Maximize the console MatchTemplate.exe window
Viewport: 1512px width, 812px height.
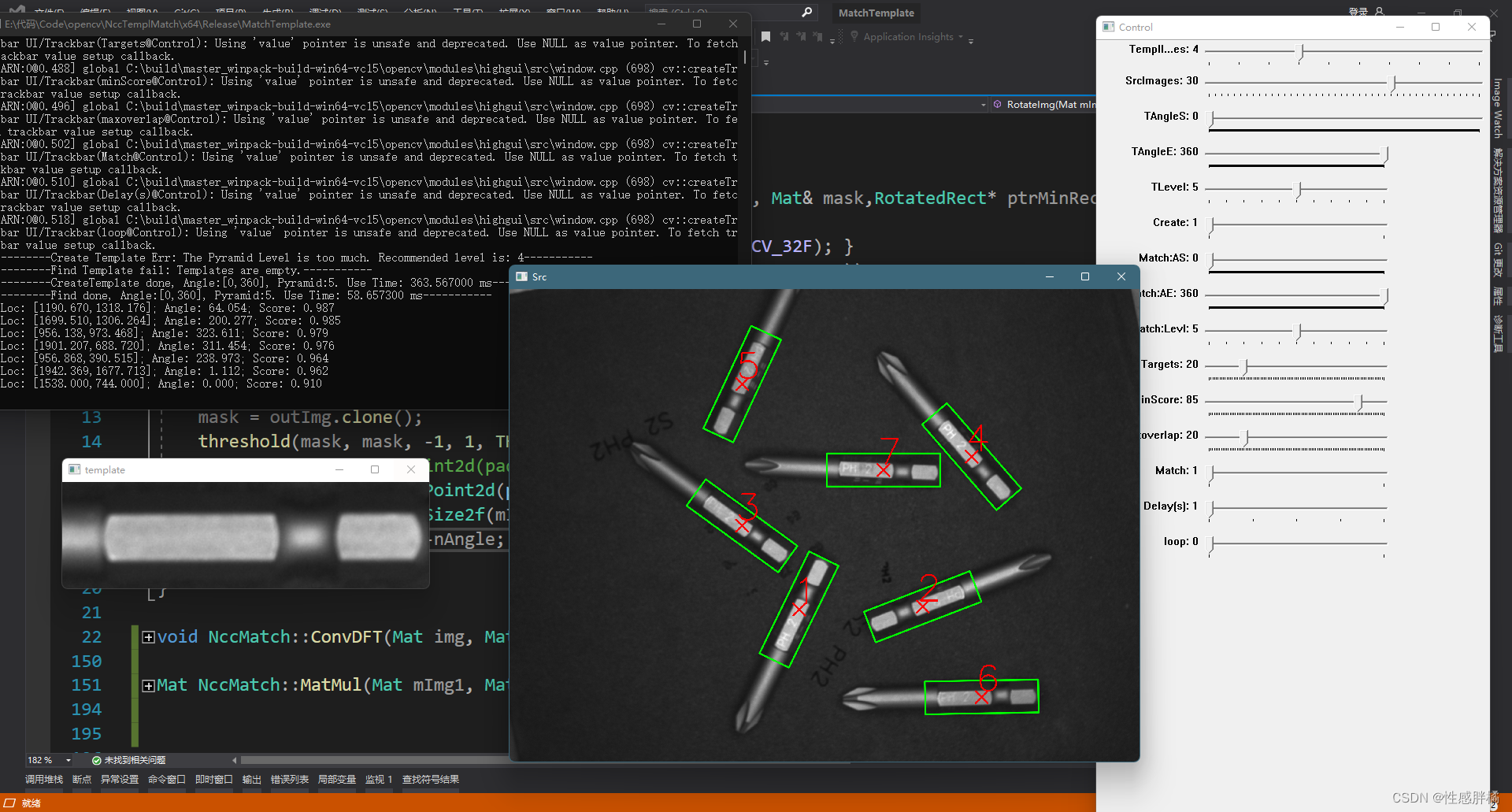(x=696, y=24)
